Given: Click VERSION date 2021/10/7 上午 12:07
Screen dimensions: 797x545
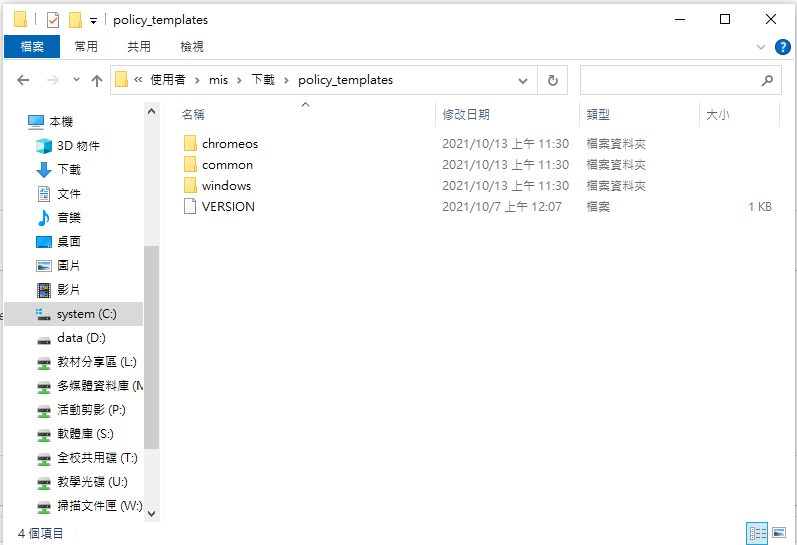Looking at the screenshot, I should pos(502,207).
